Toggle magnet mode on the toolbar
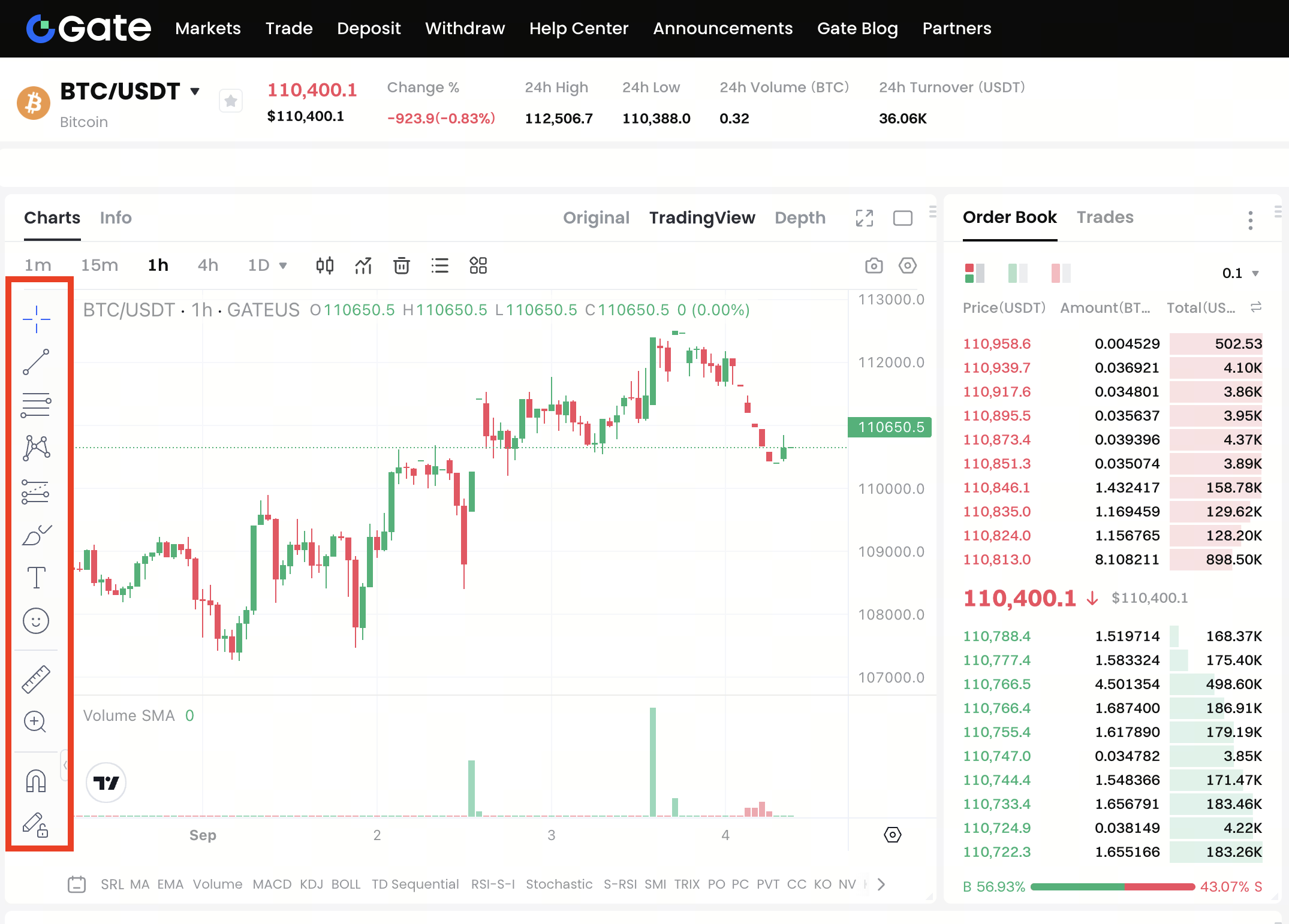1289x924 pixels. 36,781
